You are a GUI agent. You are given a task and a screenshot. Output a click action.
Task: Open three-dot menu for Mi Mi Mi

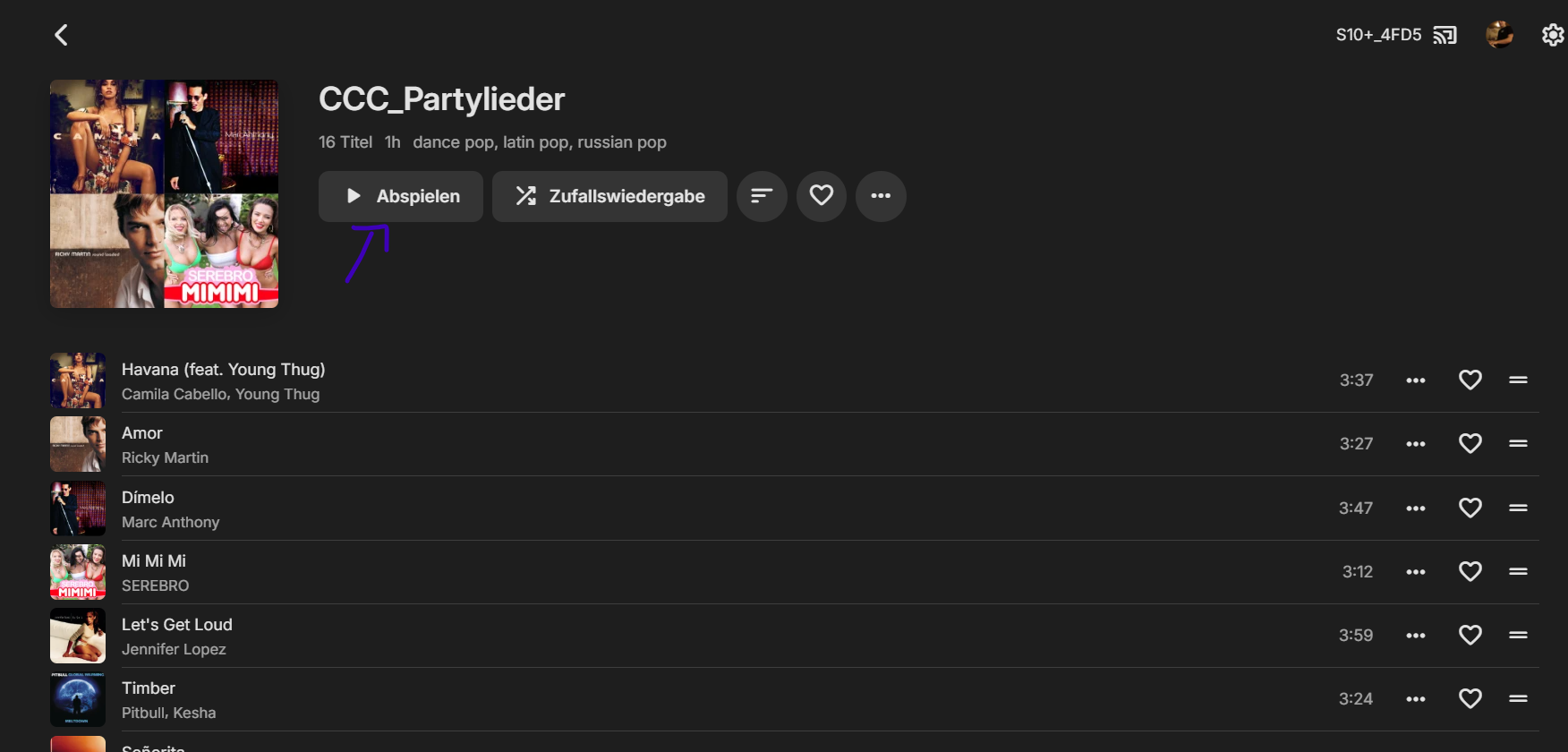[x=1416, y=572]
